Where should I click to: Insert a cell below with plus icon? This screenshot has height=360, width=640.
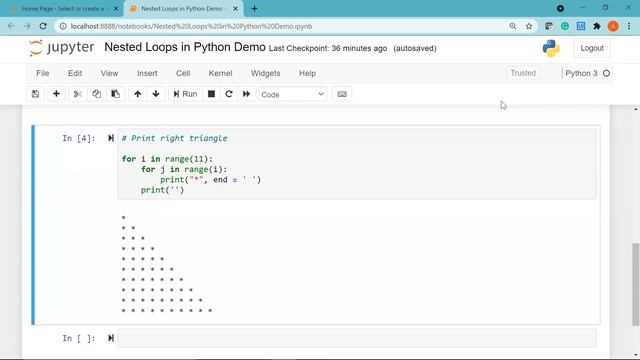(56, 94)
